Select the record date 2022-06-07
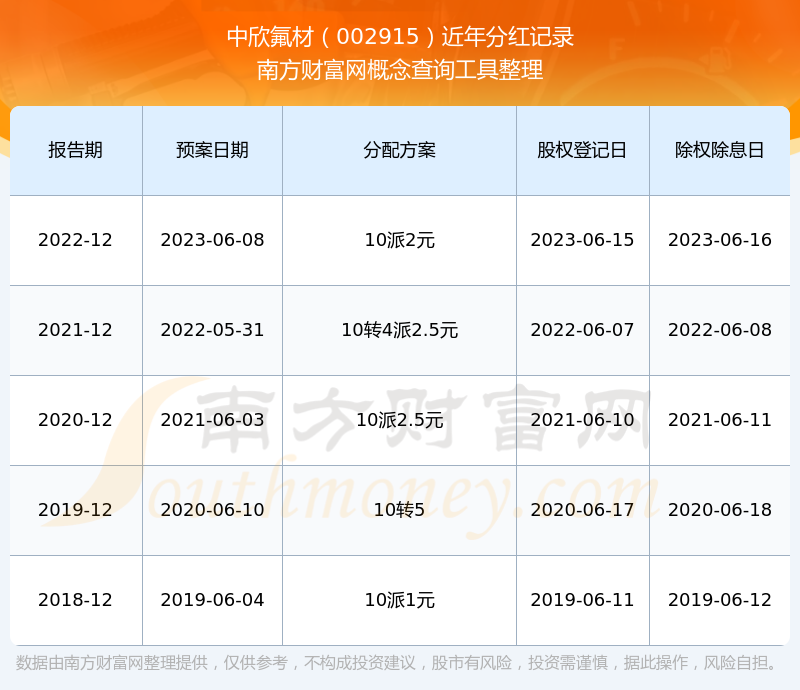The height and width of the screenshot is (690, 800). [x=582, y=330]
